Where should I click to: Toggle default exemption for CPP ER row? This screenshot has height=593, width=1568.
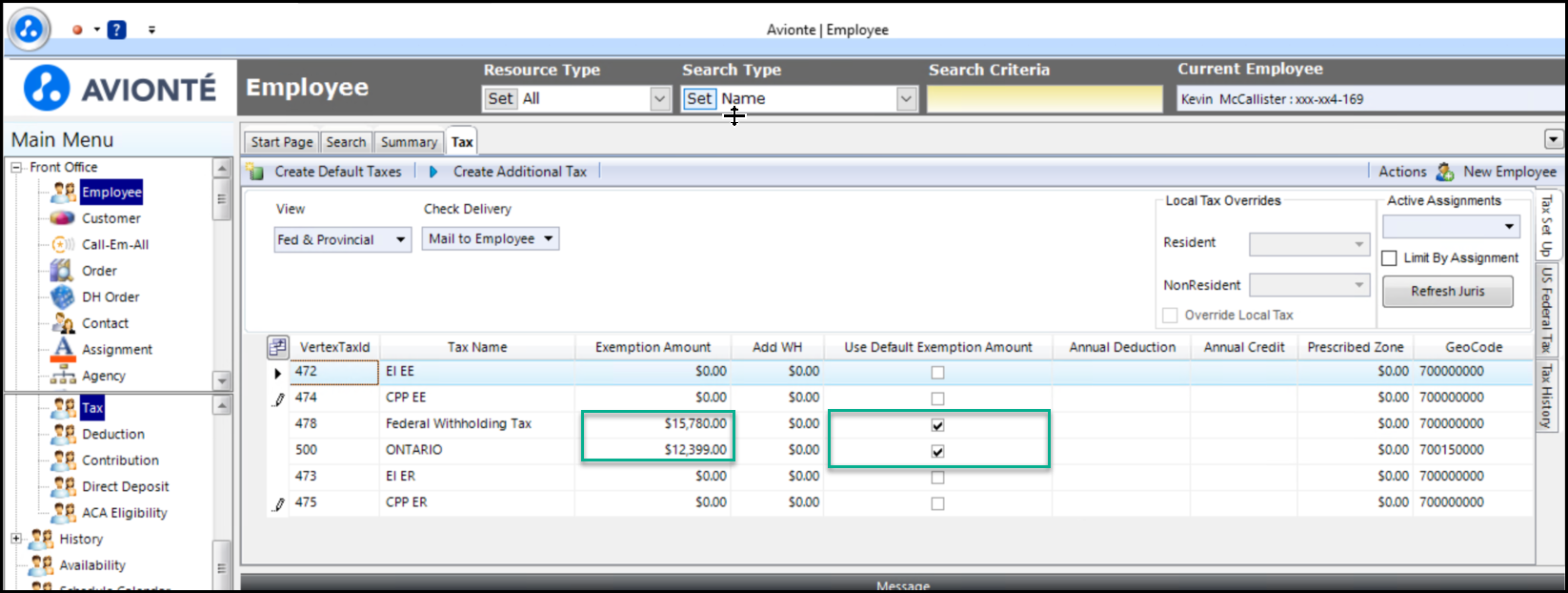pyautogui.click(x=938, y=503)
